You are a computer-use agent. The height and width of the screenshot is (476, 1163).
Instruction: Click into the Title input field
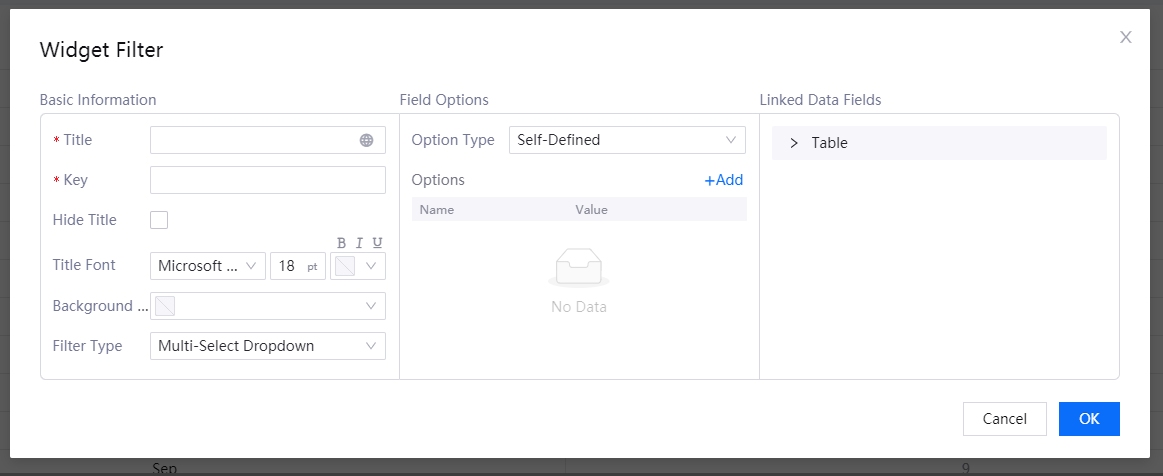[255, 140]
